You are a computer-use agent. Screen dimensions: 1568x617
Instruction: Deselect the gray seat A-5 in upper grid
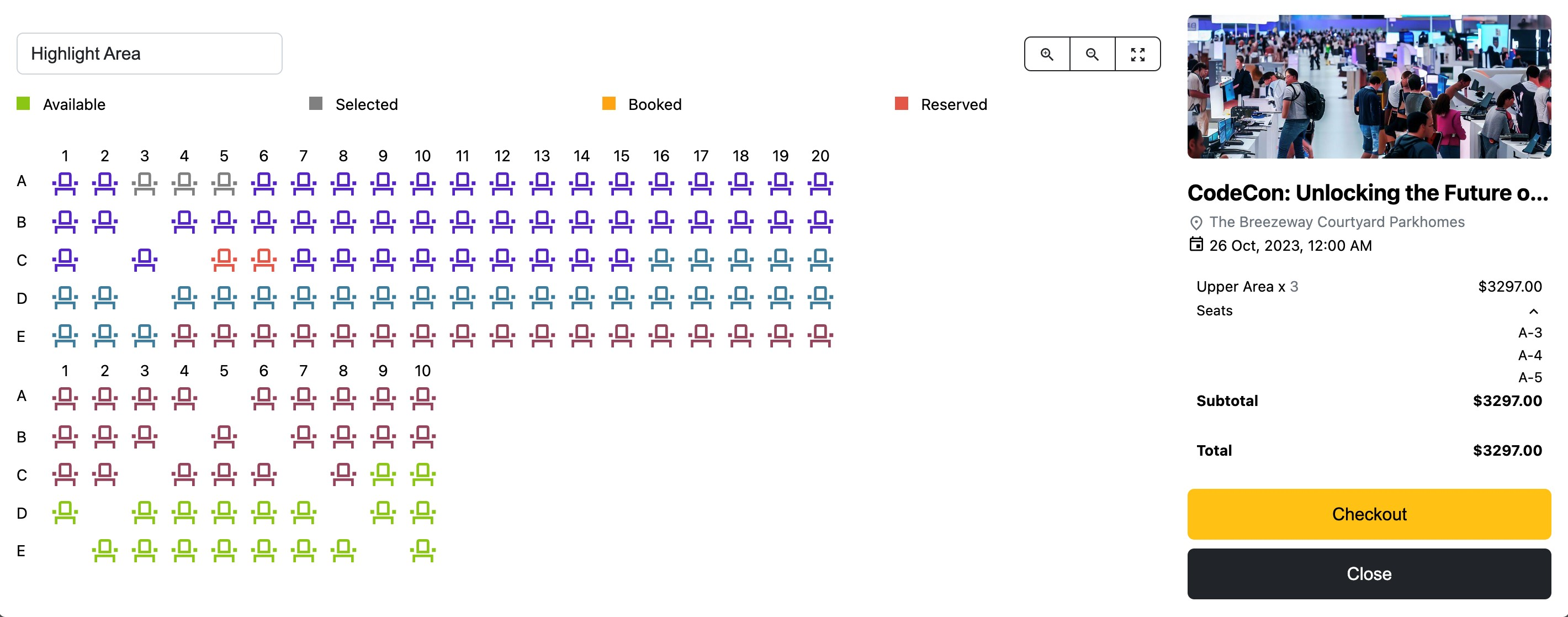[x=224, y=183]
